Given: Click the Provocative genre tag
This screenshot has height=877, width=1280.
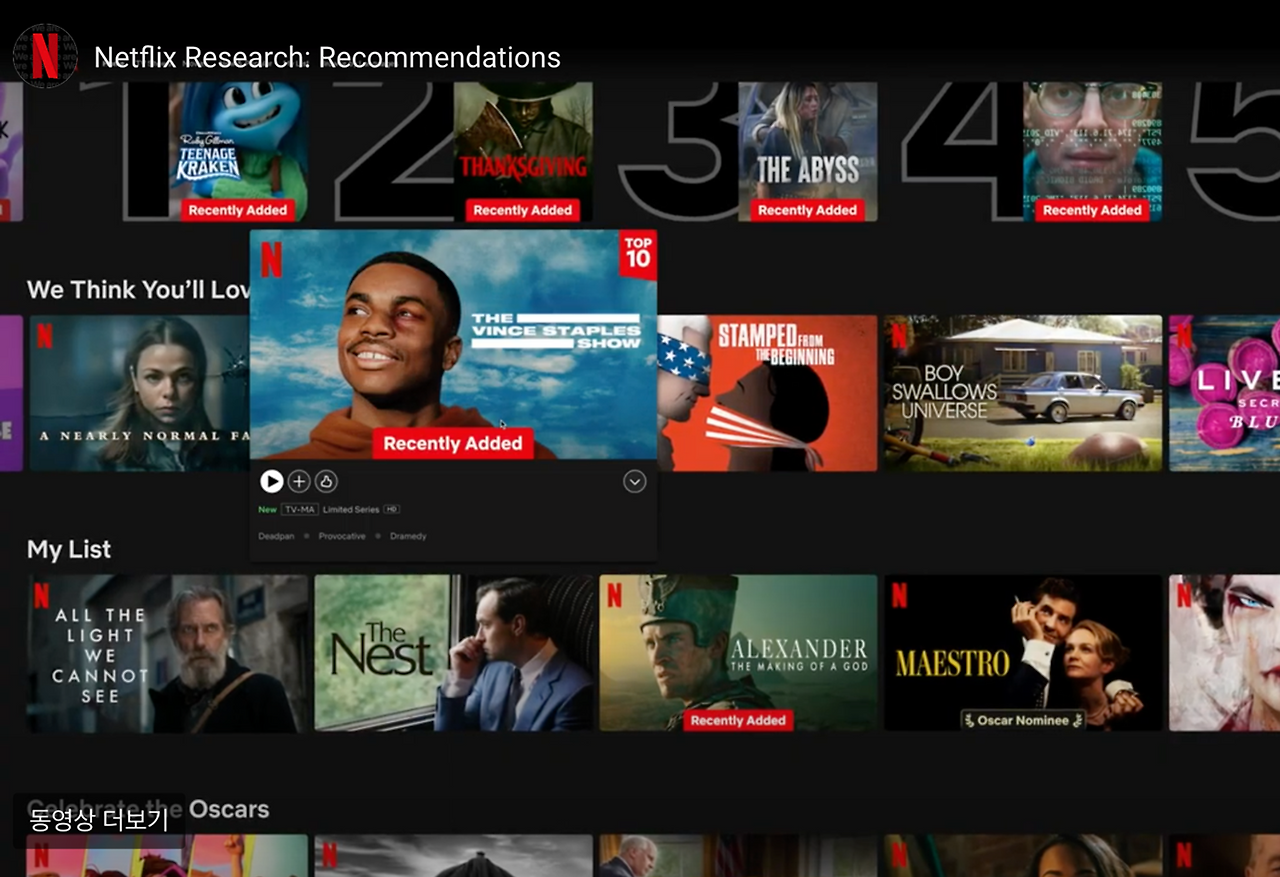Looking at the screenshot, I should click(342, 537).
